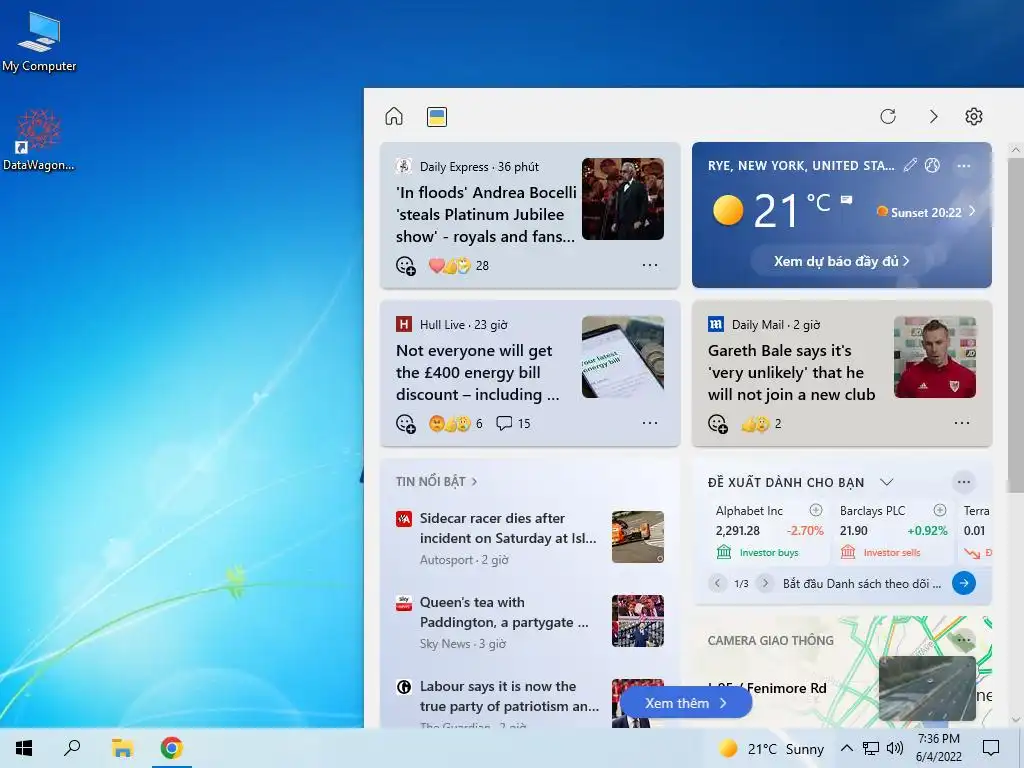Open Labour says true party headline
This screenshot has height=768, width=1024.
[x=509, y=696]
